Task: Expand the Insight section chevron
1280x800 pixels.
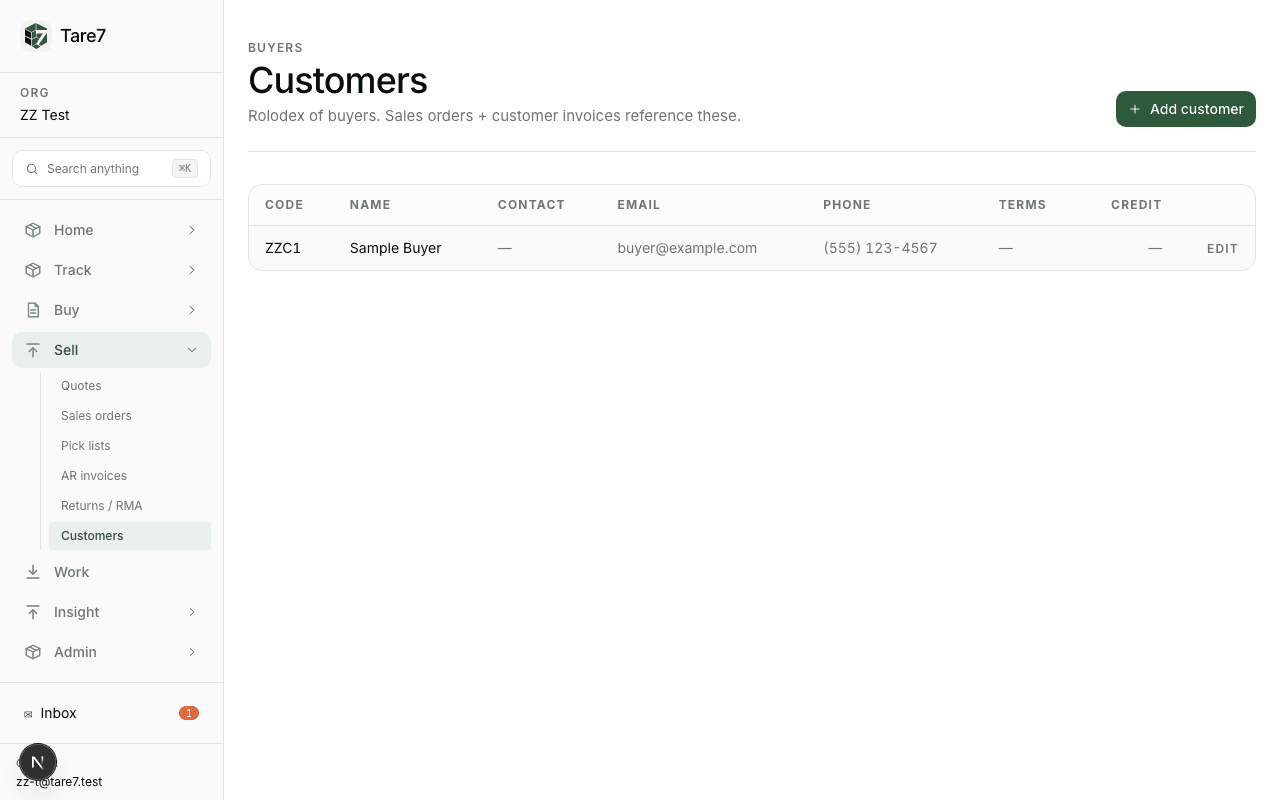Action: tap(192, 612)
